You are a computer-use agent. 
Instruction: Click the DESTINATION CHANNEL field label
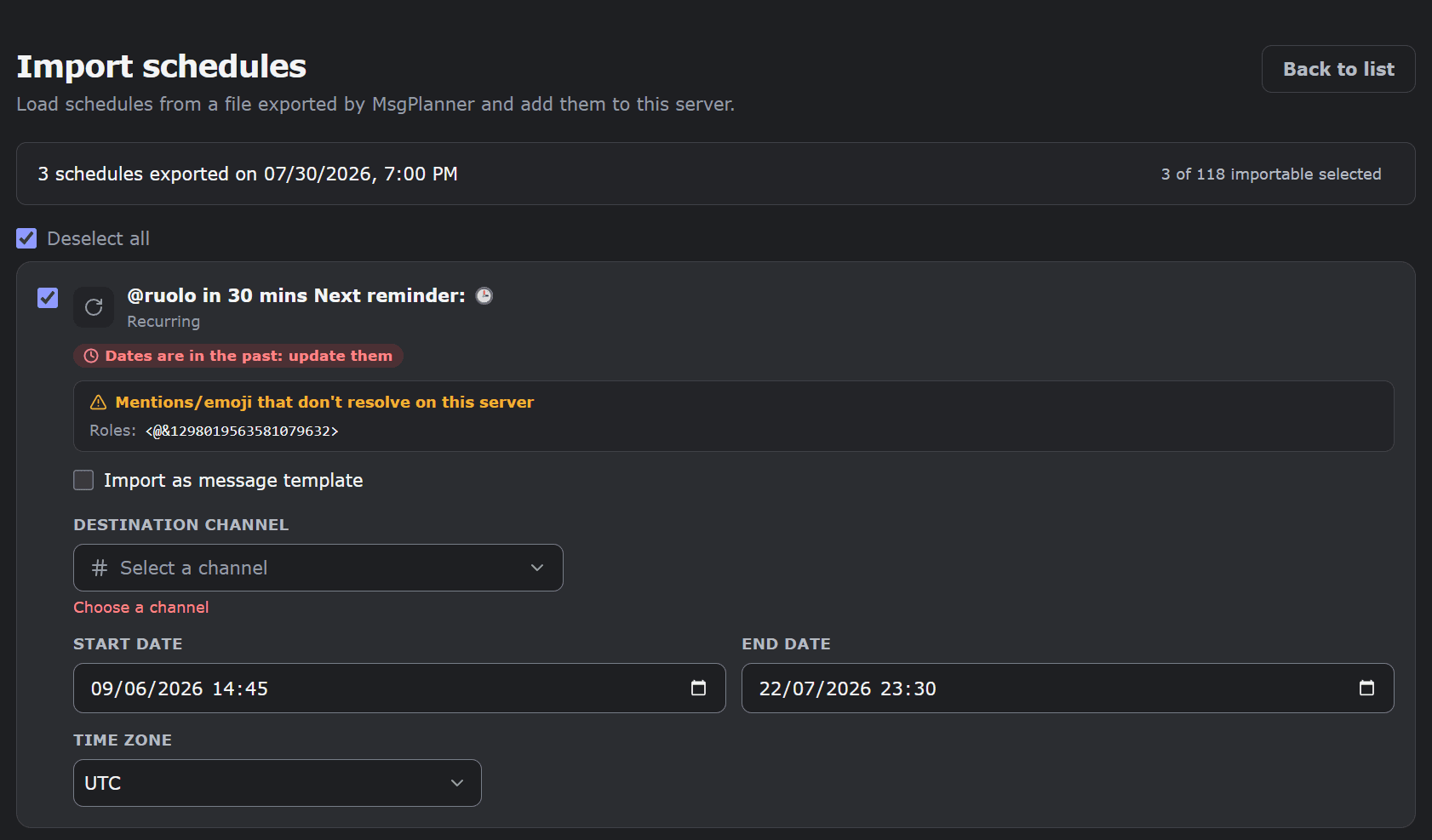181,525
